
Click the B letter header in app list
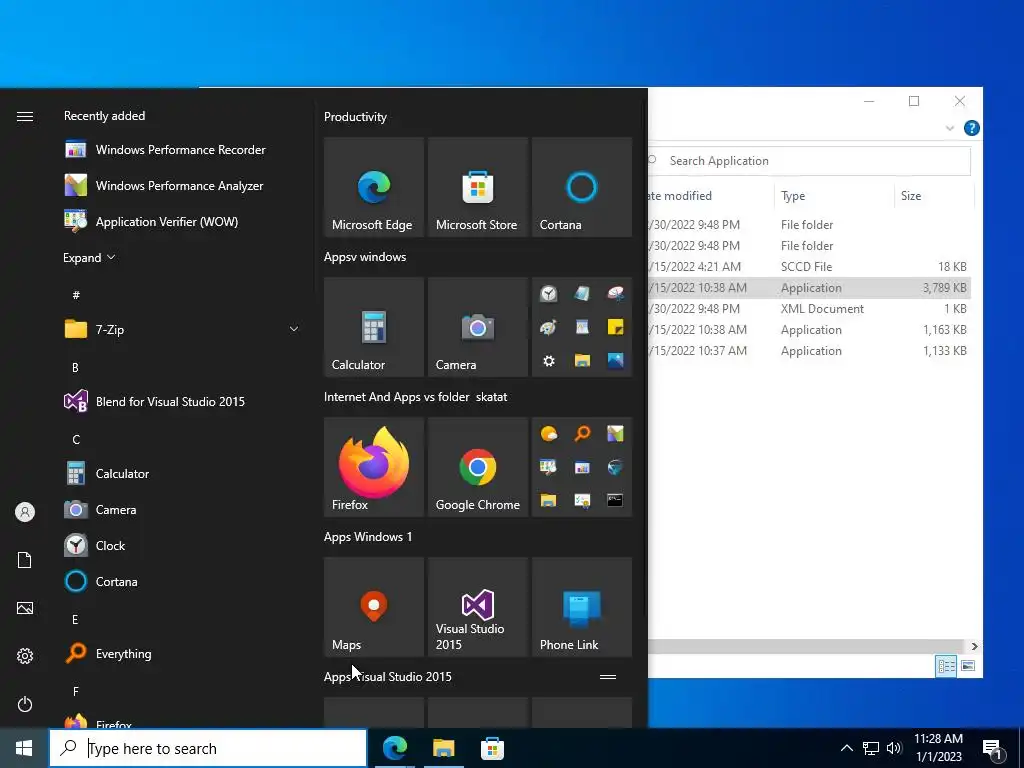[x=75, y=368]
